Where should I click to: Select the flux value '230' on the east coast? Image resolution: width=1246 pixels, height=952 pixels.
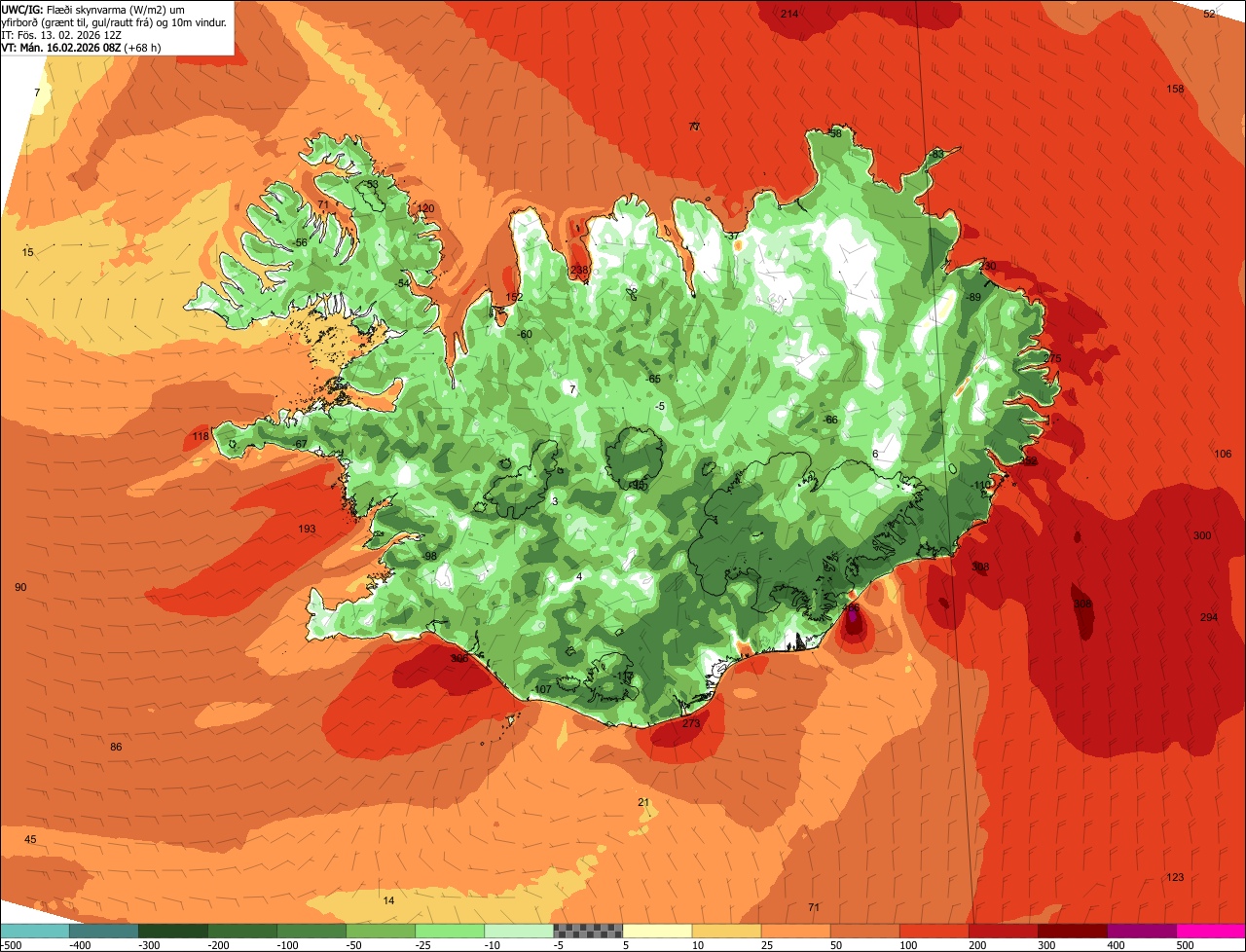click(x=987, y=267)
